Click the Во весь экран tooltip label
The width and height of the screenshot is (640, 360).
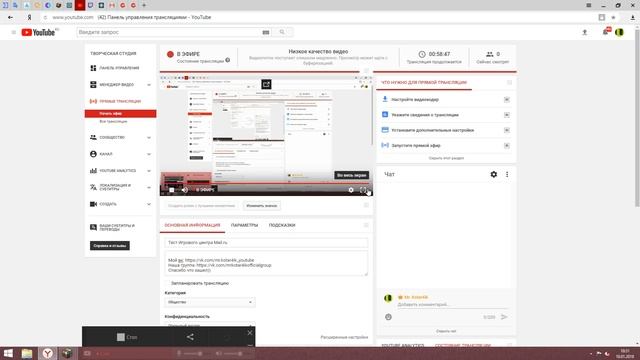pos(351,175)
